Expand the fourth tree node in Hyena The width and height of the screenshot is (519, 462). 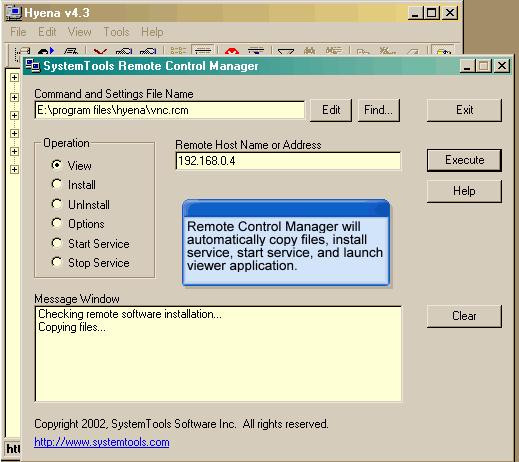click(14, 134)
